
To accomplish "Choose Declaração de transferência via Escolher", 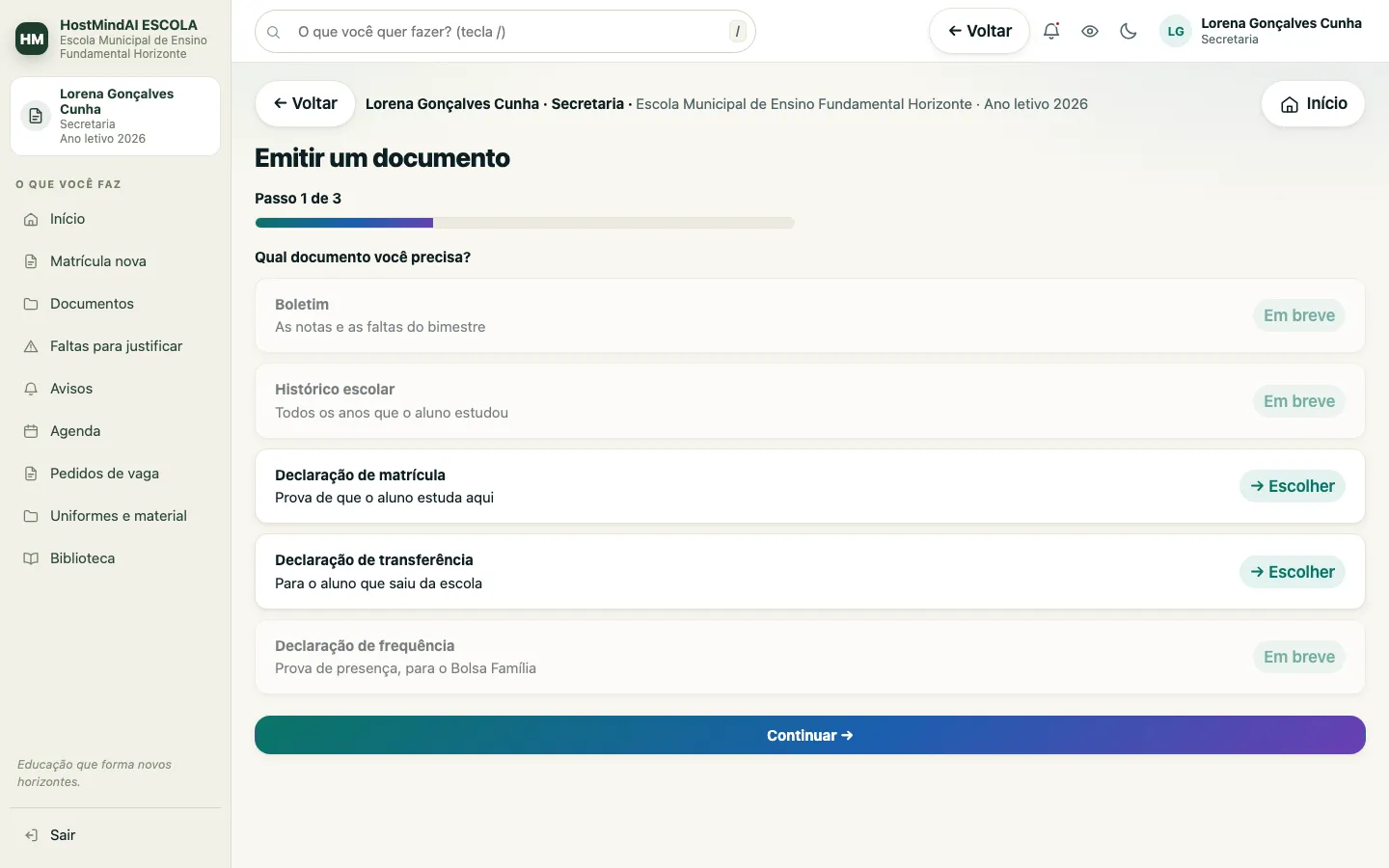I will [x=1293, y=572].
